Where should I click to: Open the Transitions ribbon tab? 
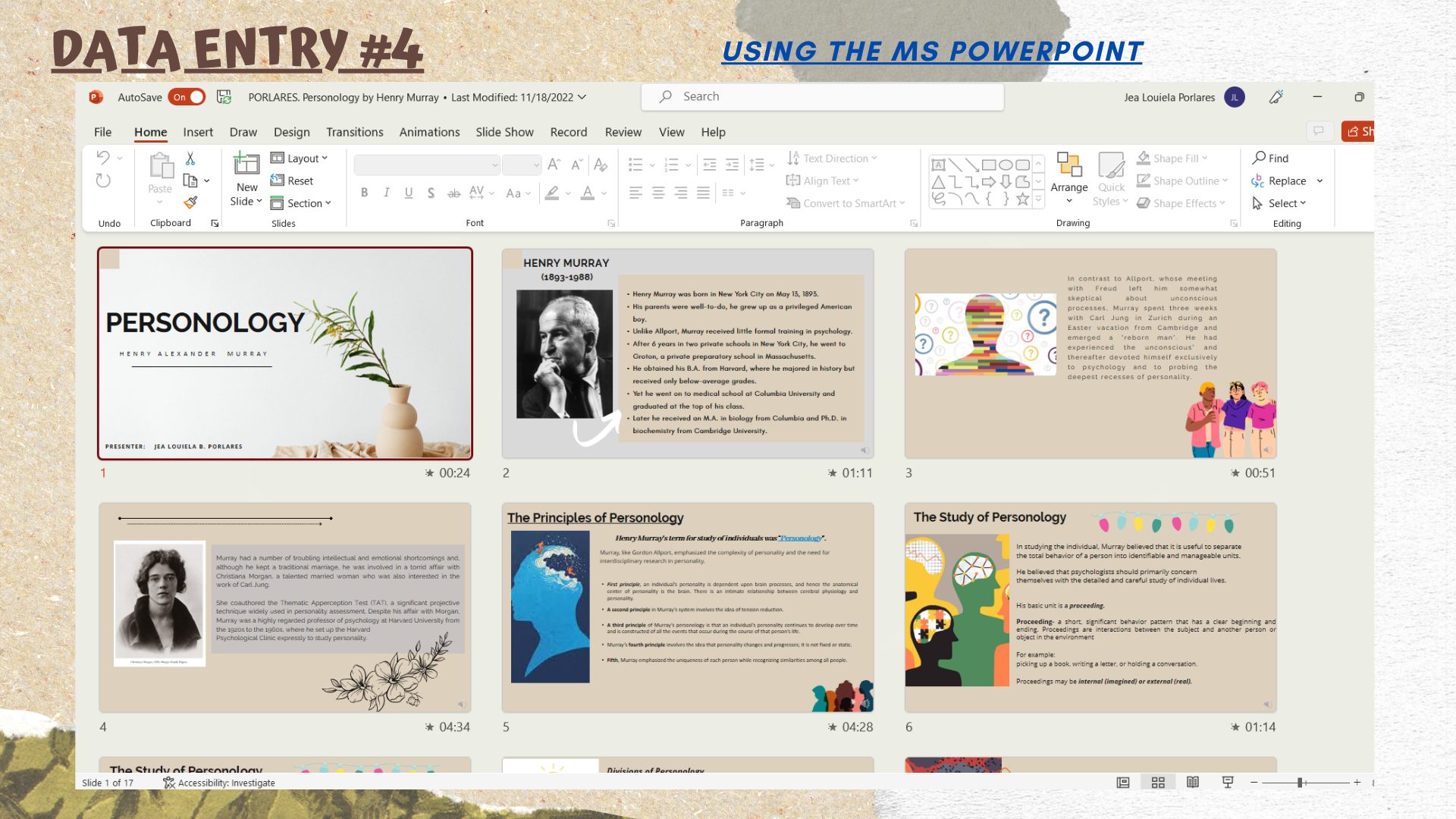(354, 132)
